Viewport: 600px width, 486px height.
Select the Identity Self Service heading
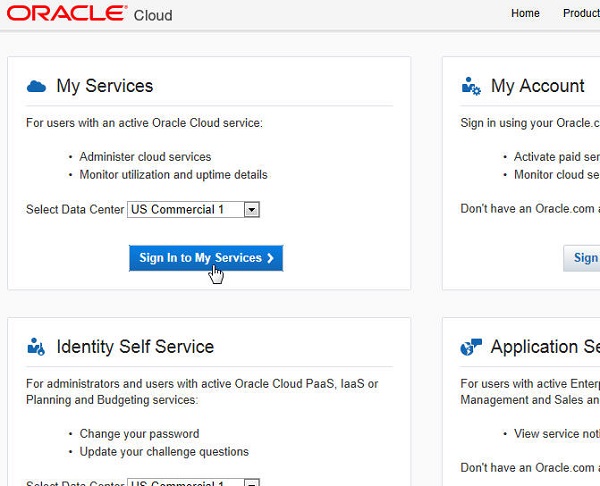pyautogui.click(x=135, y=347)
